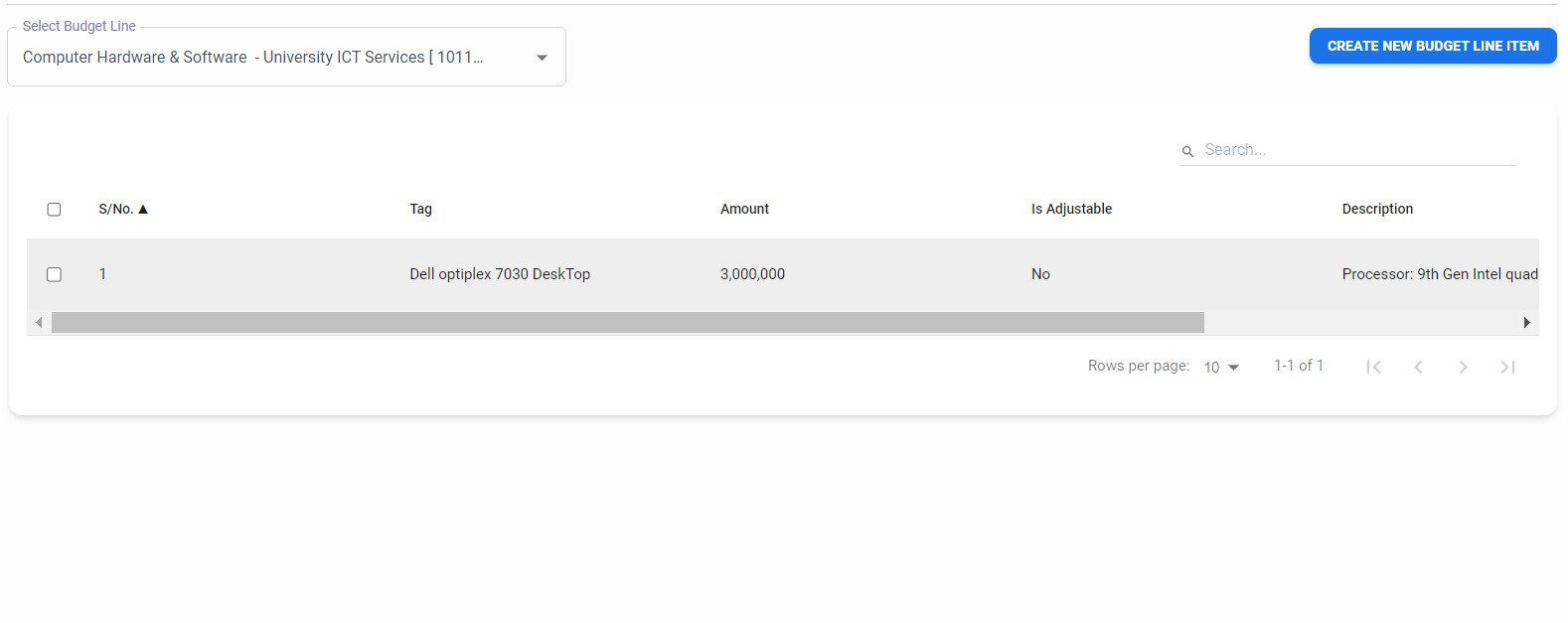The image size is (1568, 623).
Task: Click the table horizontal scrollbar thumb
Action: tap(628, 323)
